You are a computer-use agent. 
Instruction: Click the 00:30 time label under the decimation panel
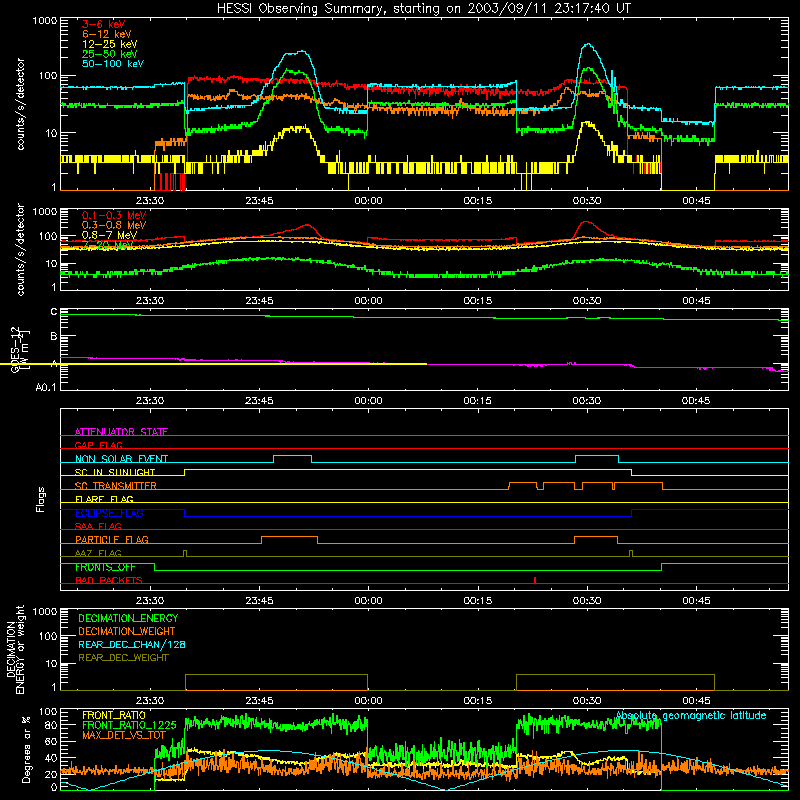pyautogui.click(x=587, y=701)
